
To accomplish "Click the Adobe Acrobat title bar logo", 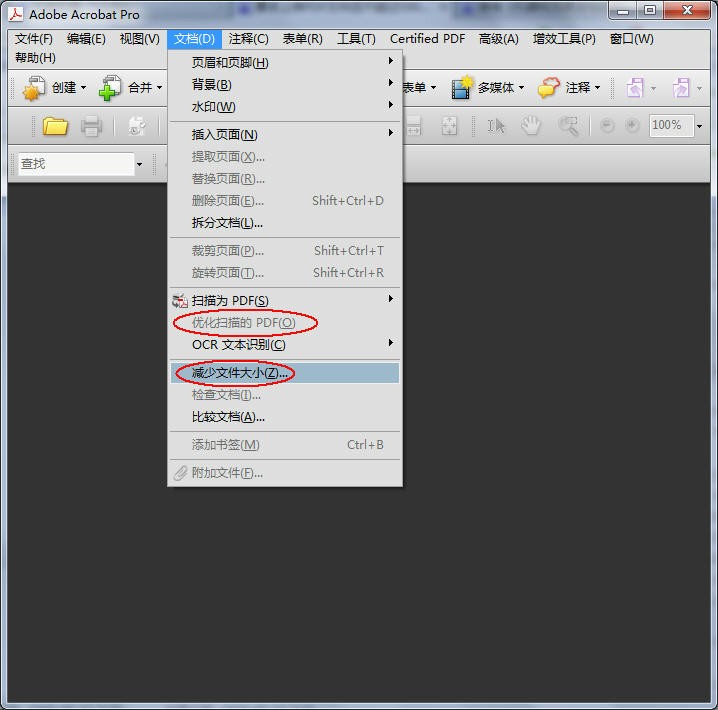I will click(x=16, y=14).
